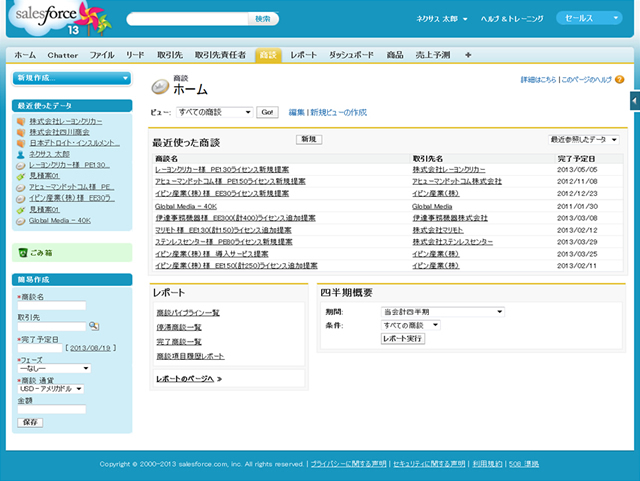The height and width of the screenshot is (481, 640).
Task: Open the プライバシーに関する声明 footer link
Action: pyautogui.click(x=349, y=464)
